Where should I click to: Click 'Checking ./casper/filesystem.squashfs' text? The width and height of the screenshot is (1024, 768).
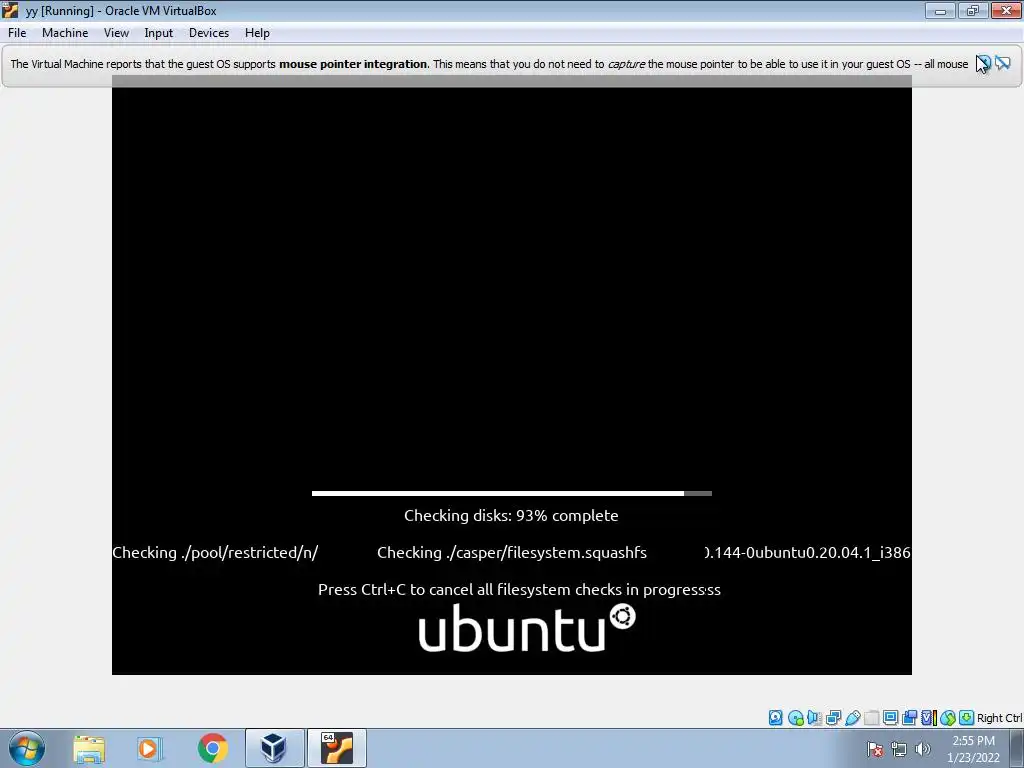[512, 552]
